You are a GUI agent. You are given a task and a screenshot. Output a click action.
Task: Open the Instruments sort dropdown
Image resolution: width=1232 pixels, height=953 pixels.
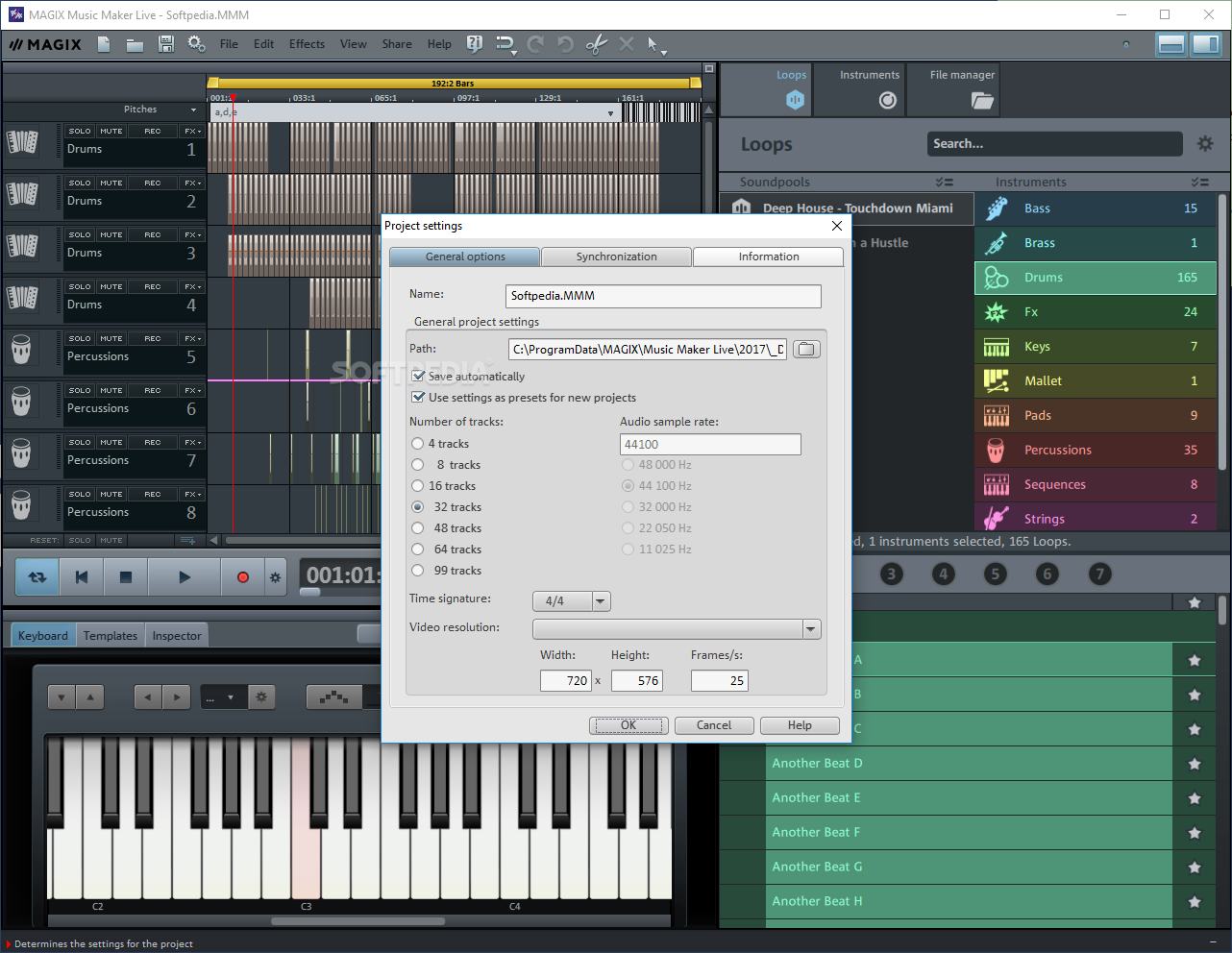tap(1199, 183)
